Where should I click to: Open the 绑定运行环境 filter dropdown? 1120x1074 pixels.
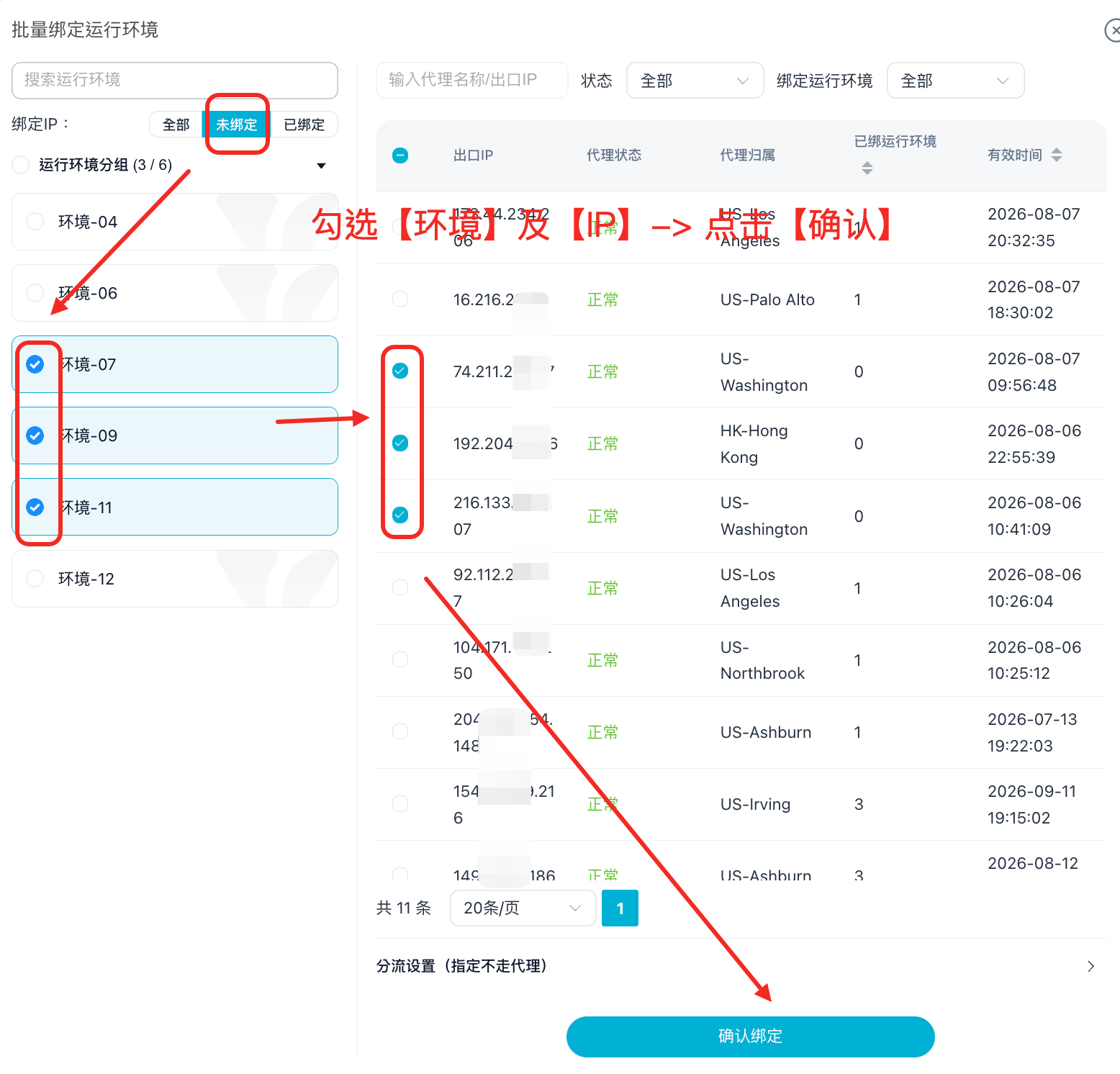tap(955, 81)
